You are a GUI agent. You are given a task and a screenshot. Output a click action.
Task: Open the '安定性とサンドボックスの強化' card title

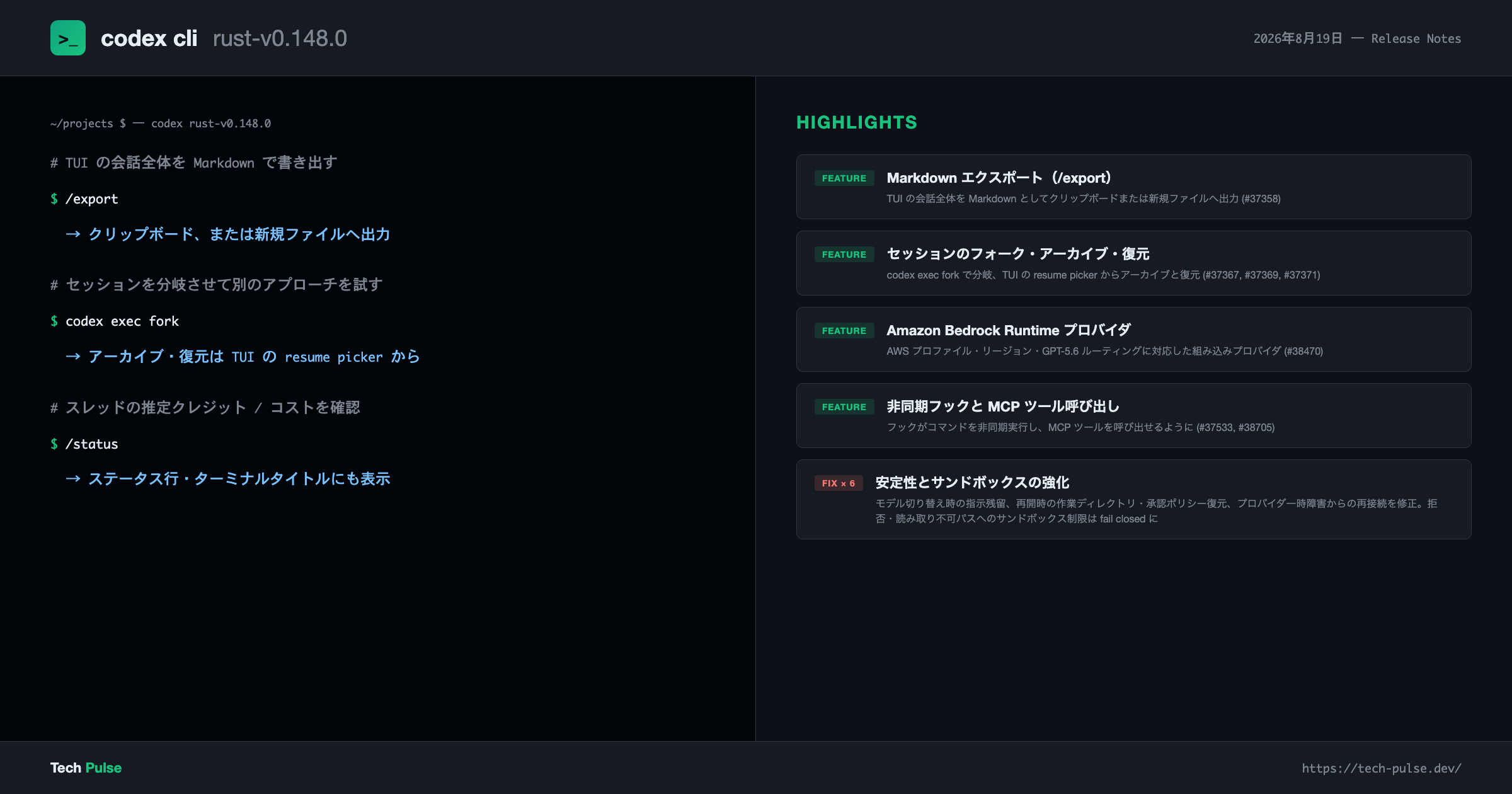pos(972,483)
